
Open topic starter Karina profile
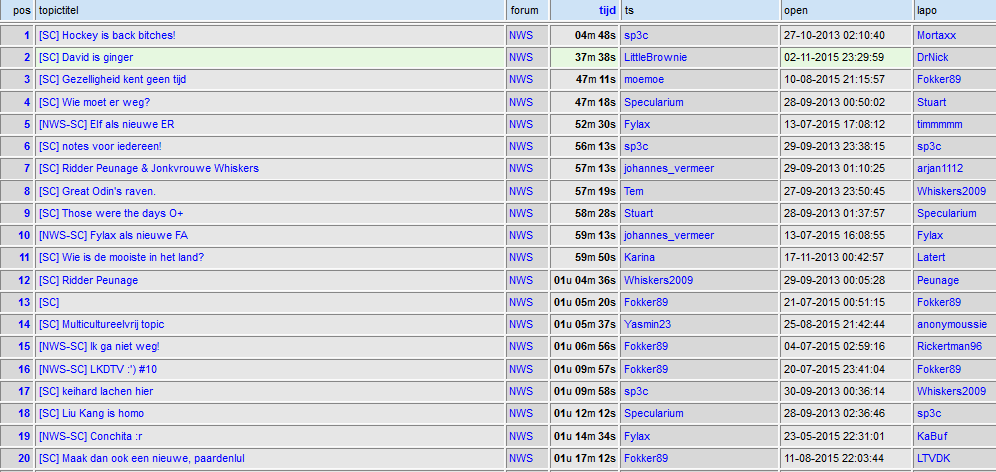click(639, 258)
